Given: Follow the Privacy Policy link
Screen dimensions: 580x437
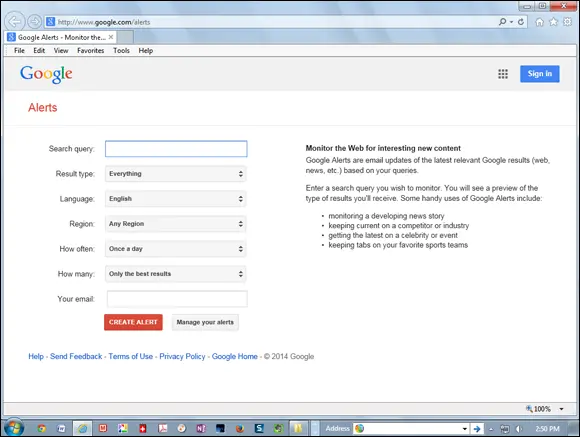Looking at the screenshot, I should pyautogui.click(x=182, y=356).
